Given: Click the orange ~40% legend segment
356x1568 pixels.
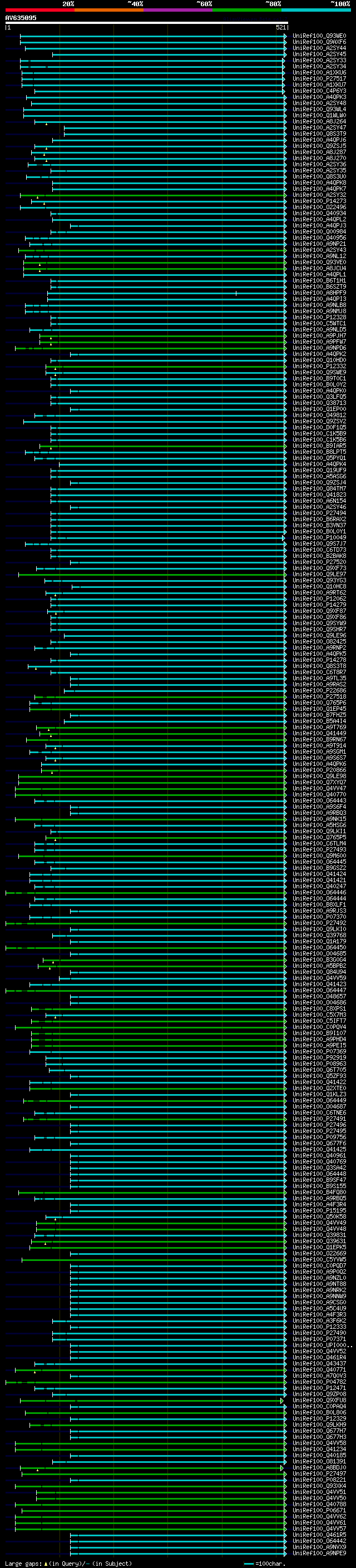Looking at the screenshot, I should pyautogui.click(x=109, y=10).
